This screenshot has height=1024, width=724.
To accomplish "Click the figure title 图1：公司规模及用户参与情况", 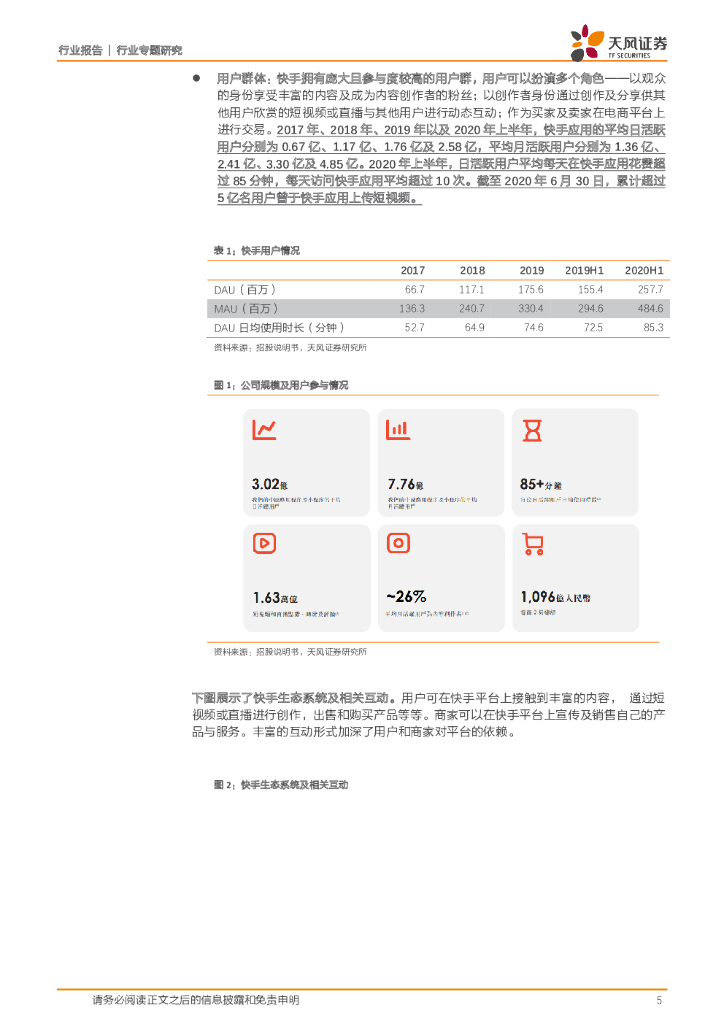I will (281, 385).
